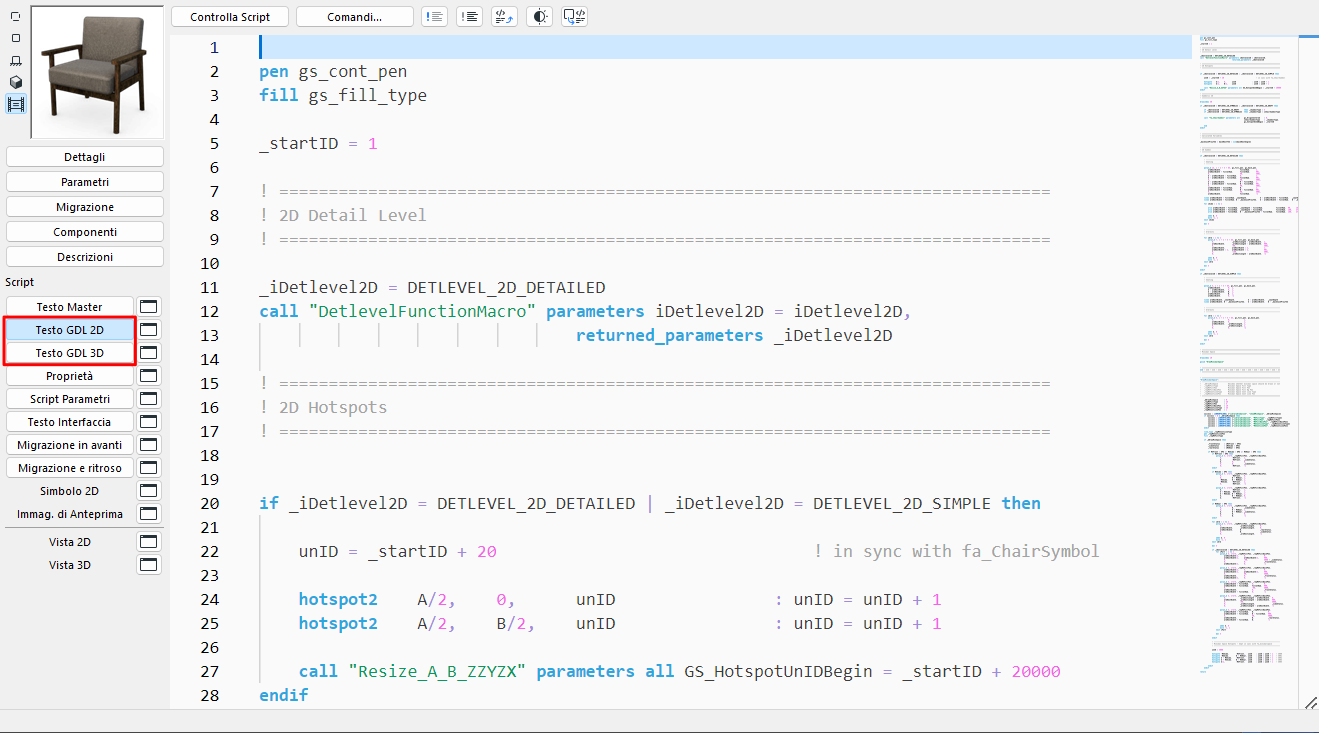
Task: Select the 3D cube preview mode icon
Action: (16, 82)
